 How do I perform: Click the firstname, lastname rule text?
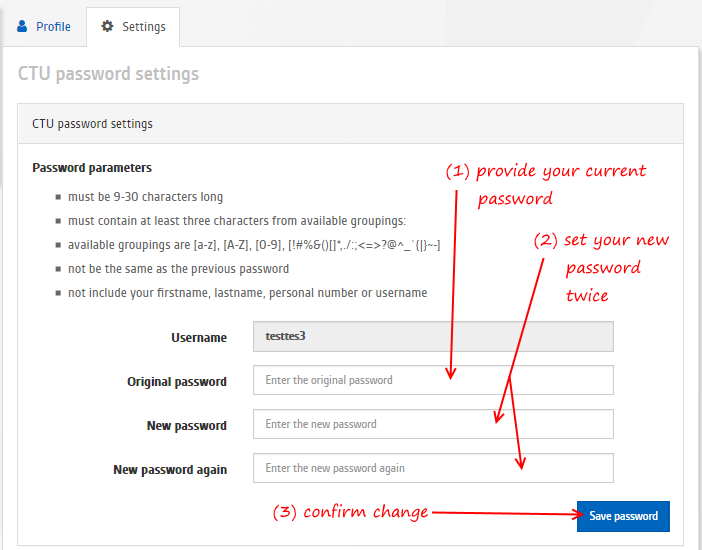coord(248,293)
